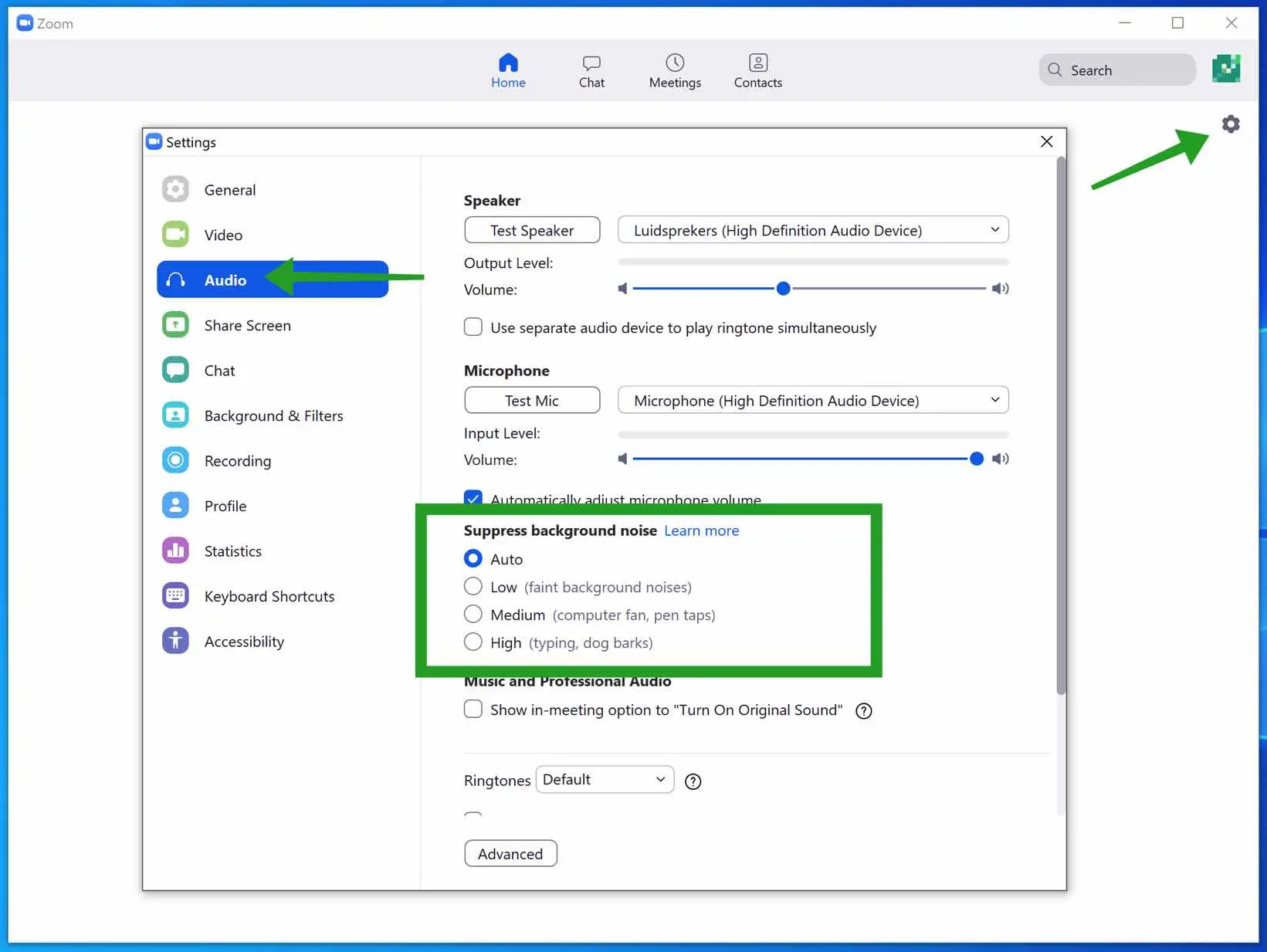Viewport: 1267px width, 952px height.
Task: Click the settings gear icon
Action: (x=1231, y=124)
